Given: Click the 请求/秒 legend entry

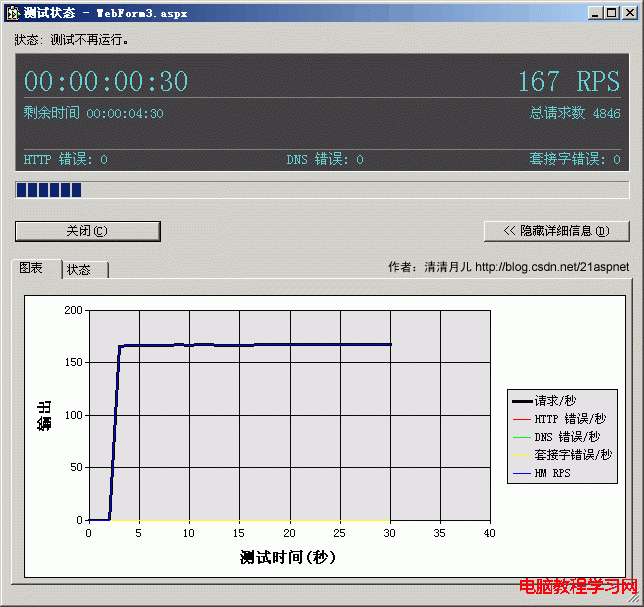Looking at the screenshot, I should click(544, 400).
